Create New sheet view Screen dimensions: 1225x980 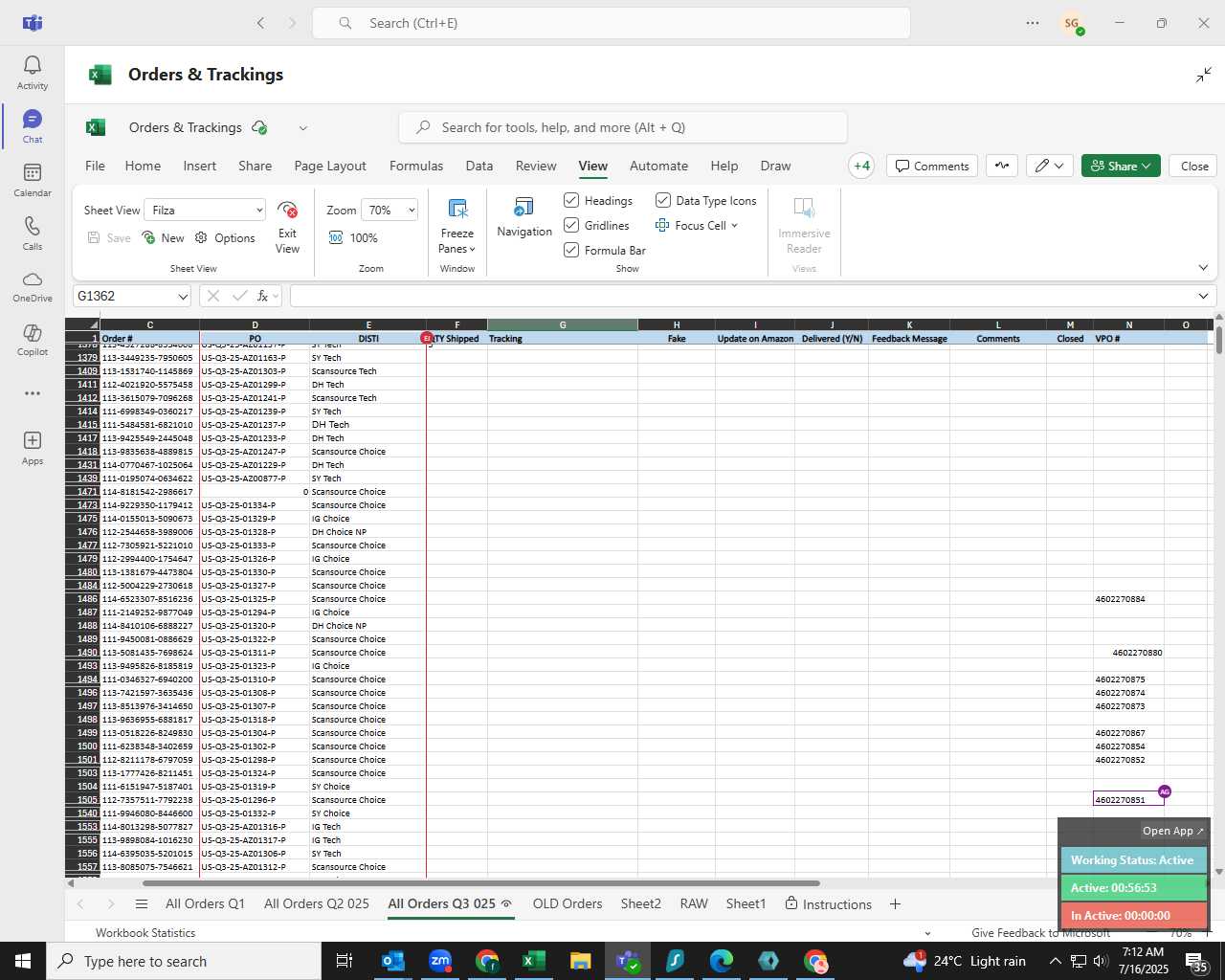[163, 237]
